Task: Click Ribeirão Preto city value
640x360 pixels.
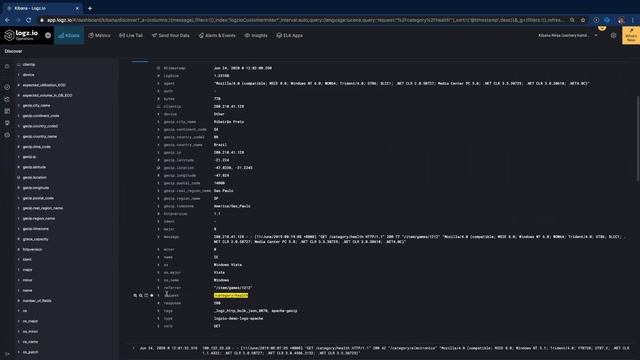Action: click(229, 122)
